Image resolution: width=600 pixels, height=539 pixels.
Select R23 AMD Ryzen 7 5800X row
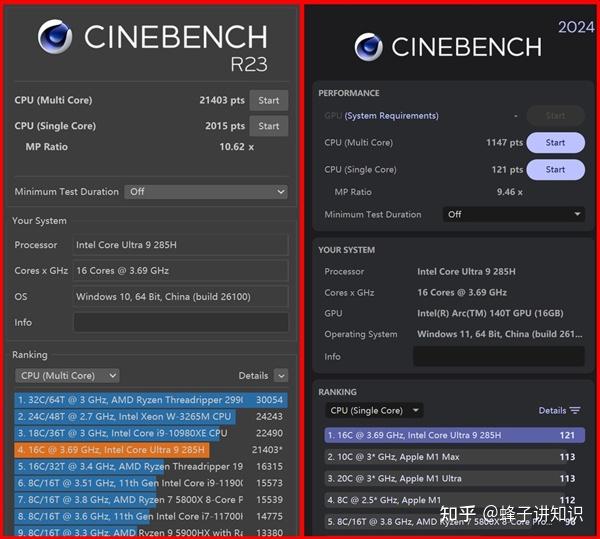(x=151, y=500)
